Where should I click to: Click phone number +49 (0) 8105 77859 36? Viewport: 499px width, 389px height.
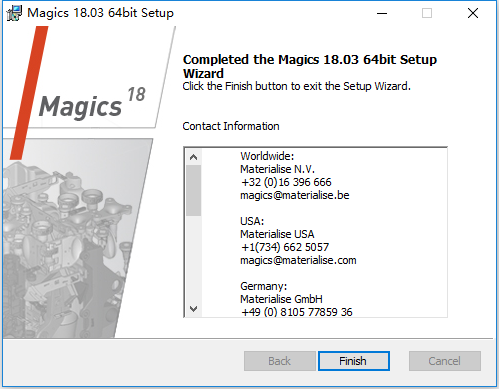click(297, 312)
